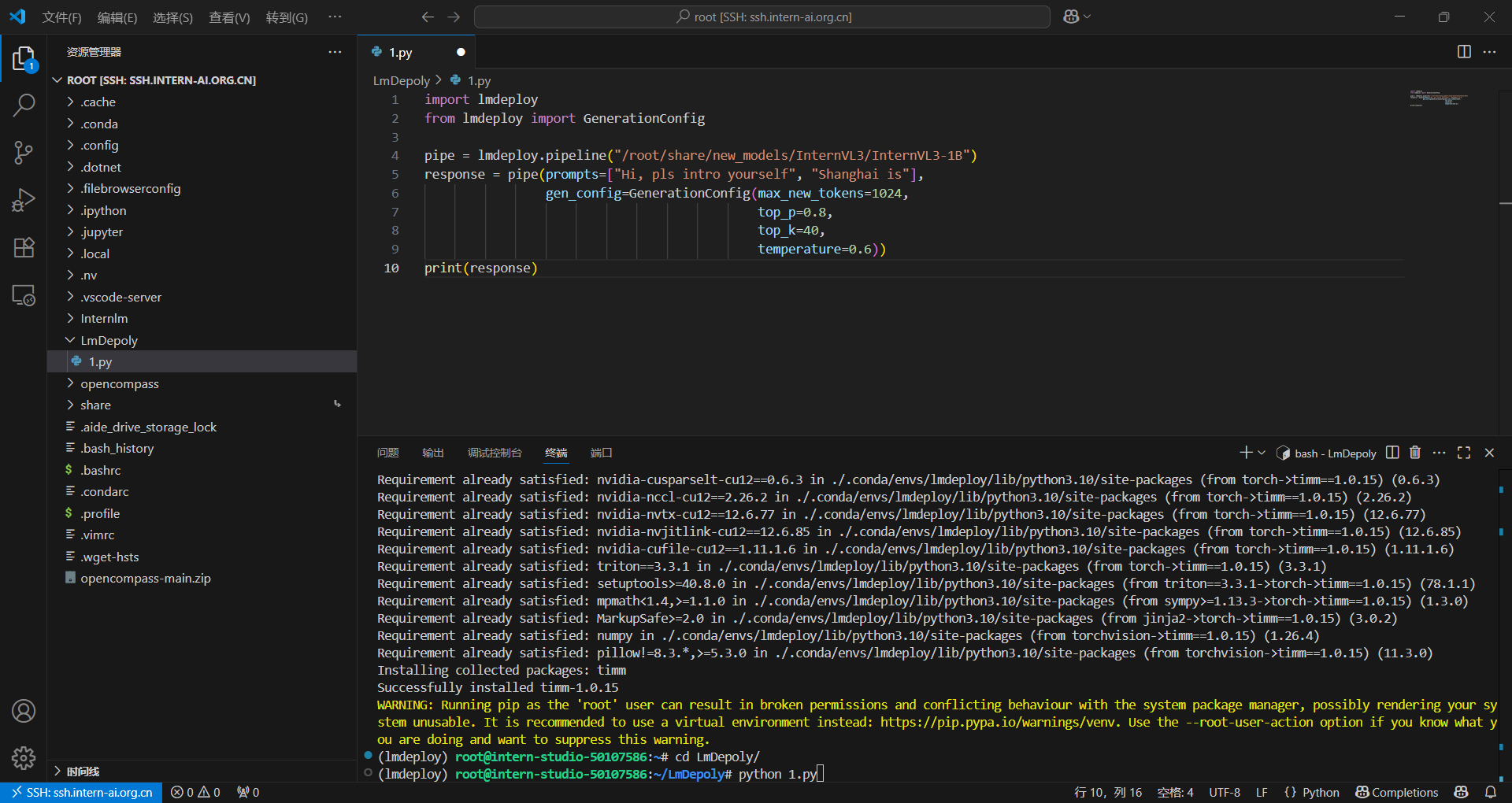Collapse the ROOT workspace section
Image resolution: width=1512 pixels, height=803 pixels.
coord(202,80)
